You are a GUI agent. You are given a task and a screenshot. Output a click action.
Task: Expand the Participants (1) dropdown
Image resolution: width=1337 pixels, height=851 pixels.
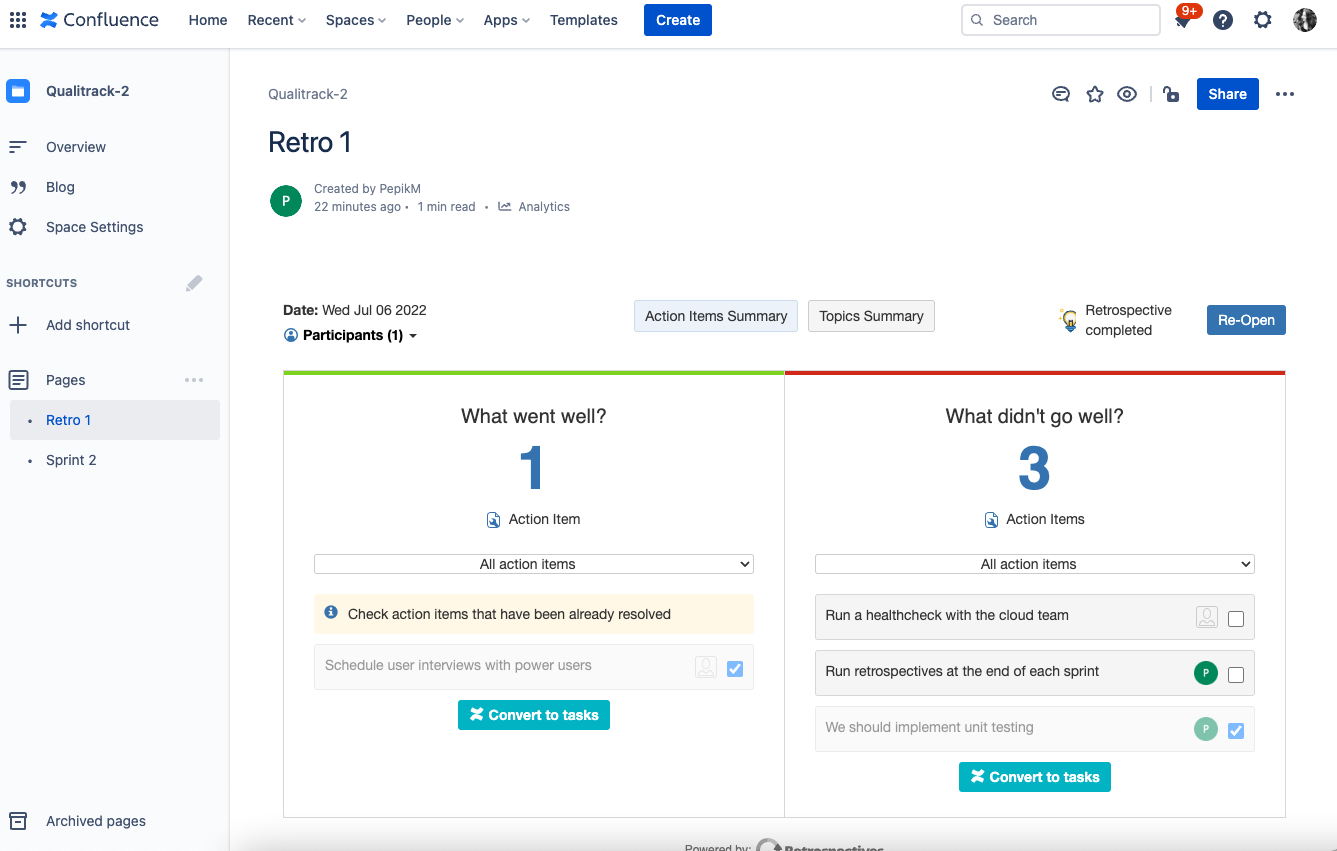point(350,335)
